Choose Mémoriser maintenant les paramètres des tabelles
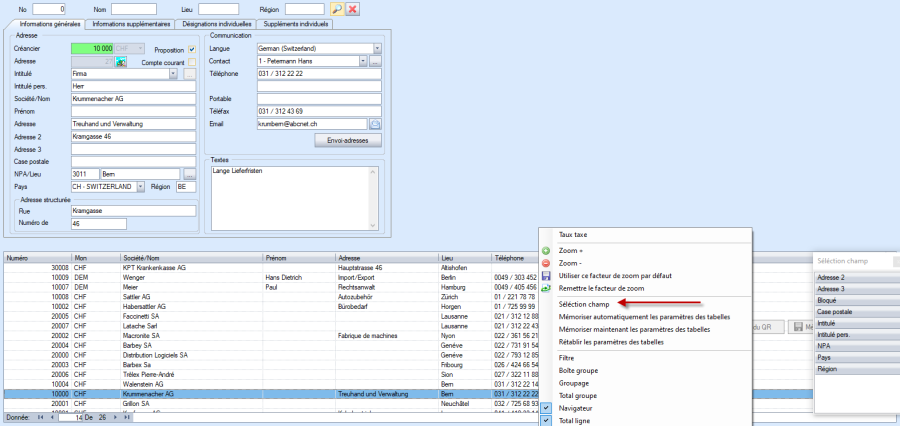900x426 pixels. tap(634, 330)
